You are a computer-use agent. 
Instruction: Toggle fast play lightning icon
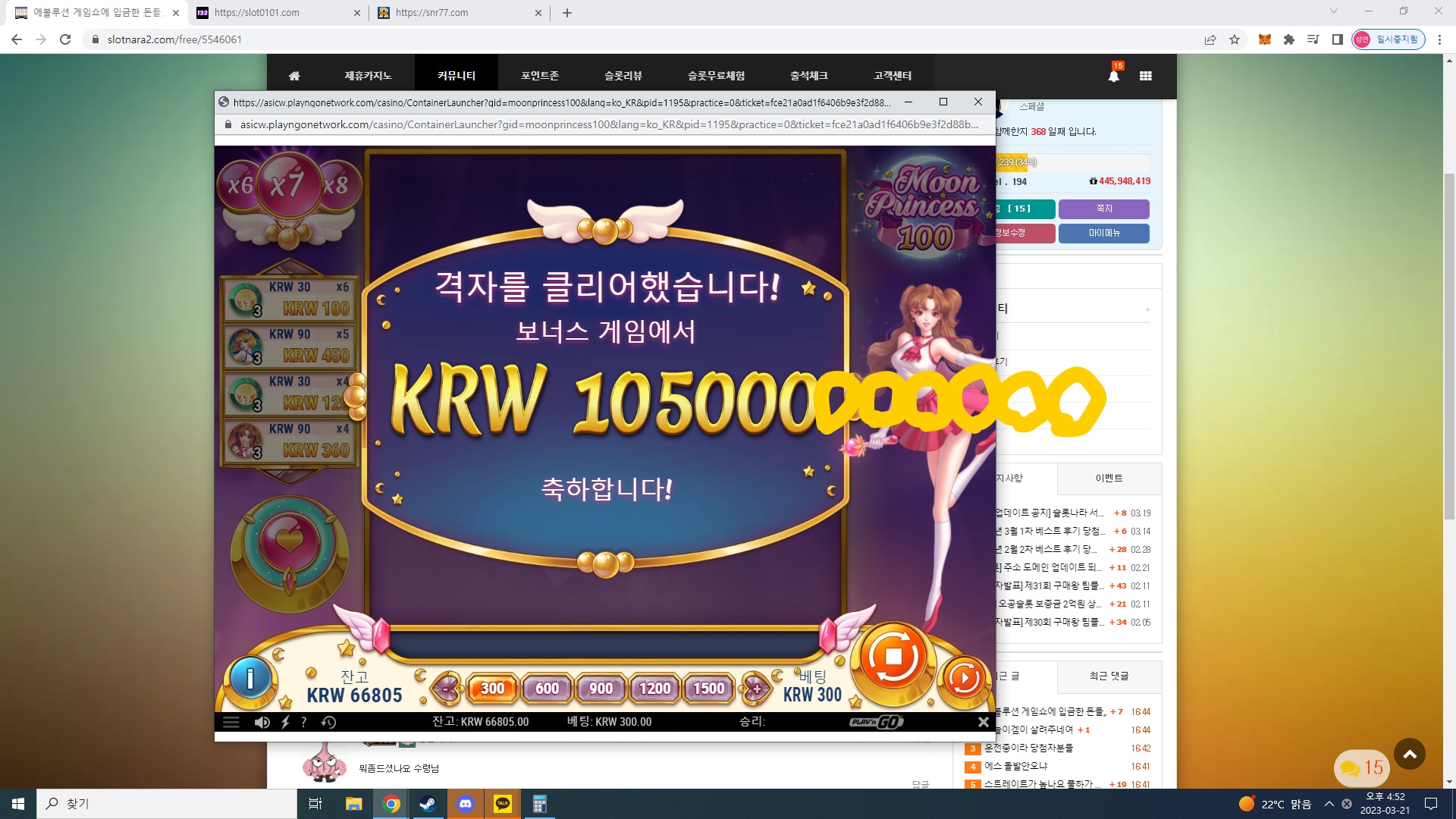(x=285, y=722)
